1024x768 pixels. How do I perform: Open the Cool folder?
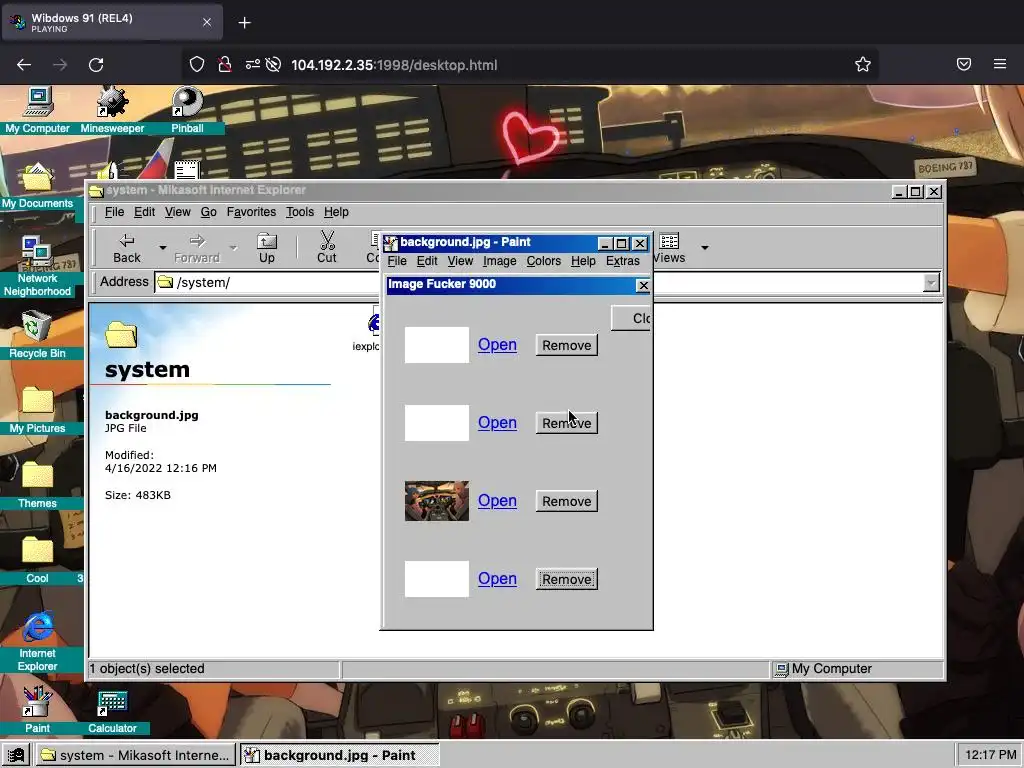click(x=37, y=560)
